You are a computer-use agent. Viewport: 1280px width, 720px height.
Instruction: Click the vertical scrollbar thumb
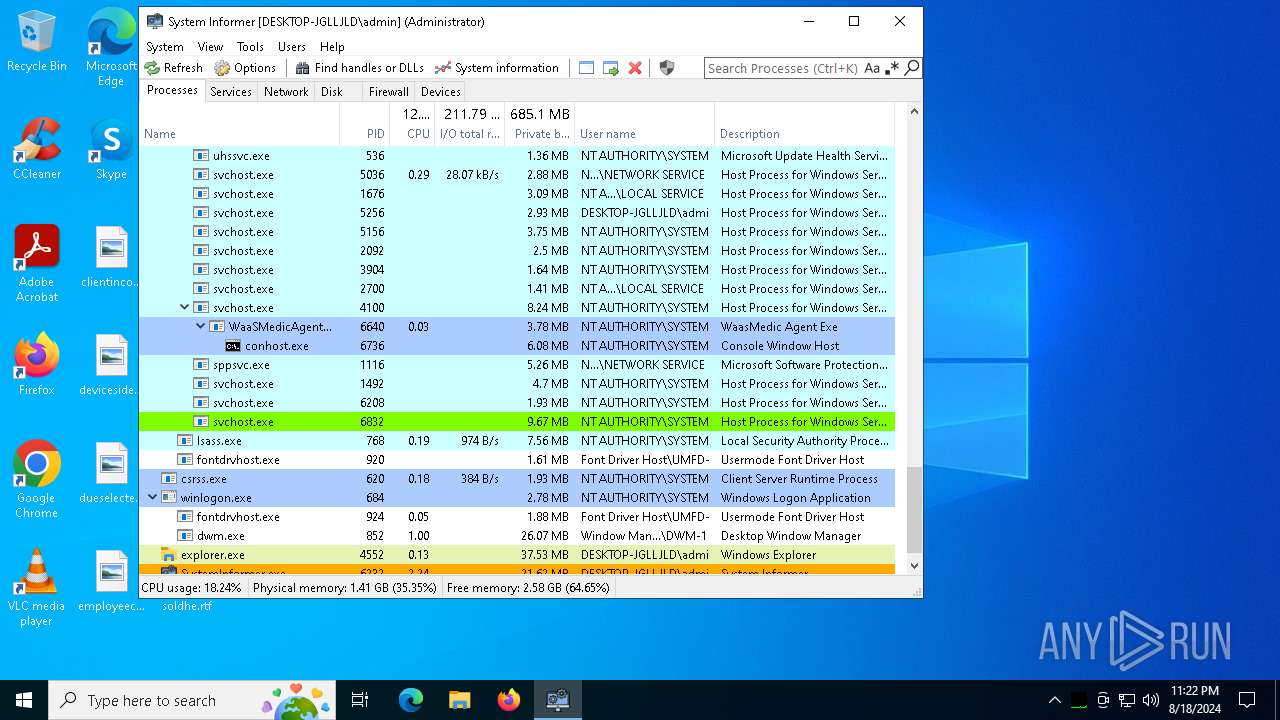913,510
